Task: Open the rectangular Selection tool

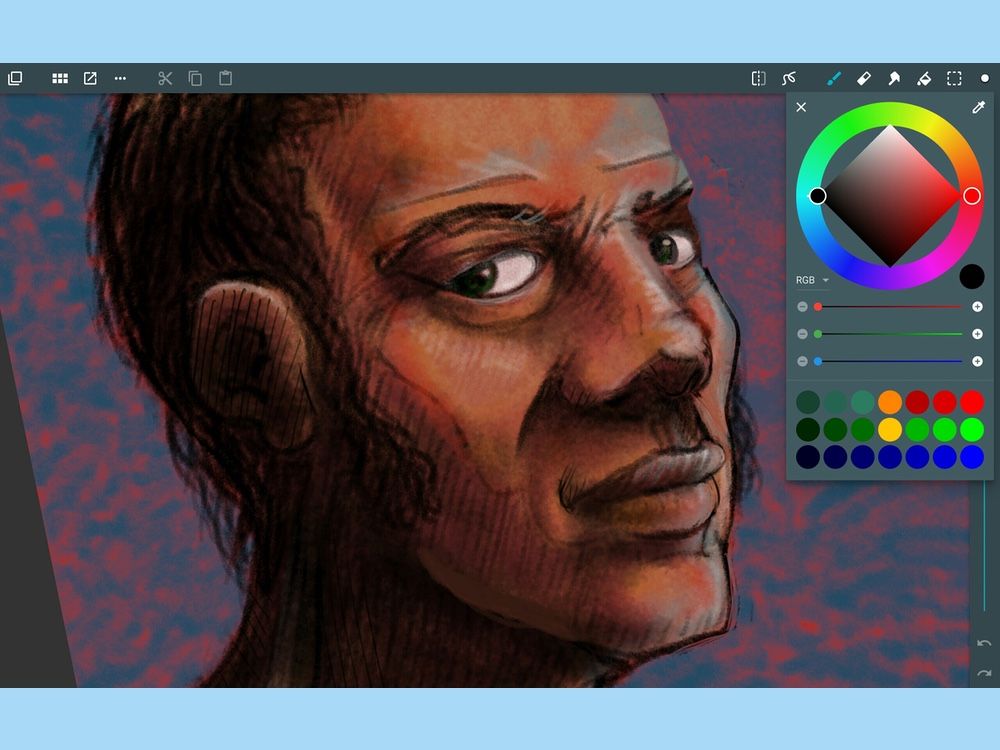Action: (x=955, y=78)
